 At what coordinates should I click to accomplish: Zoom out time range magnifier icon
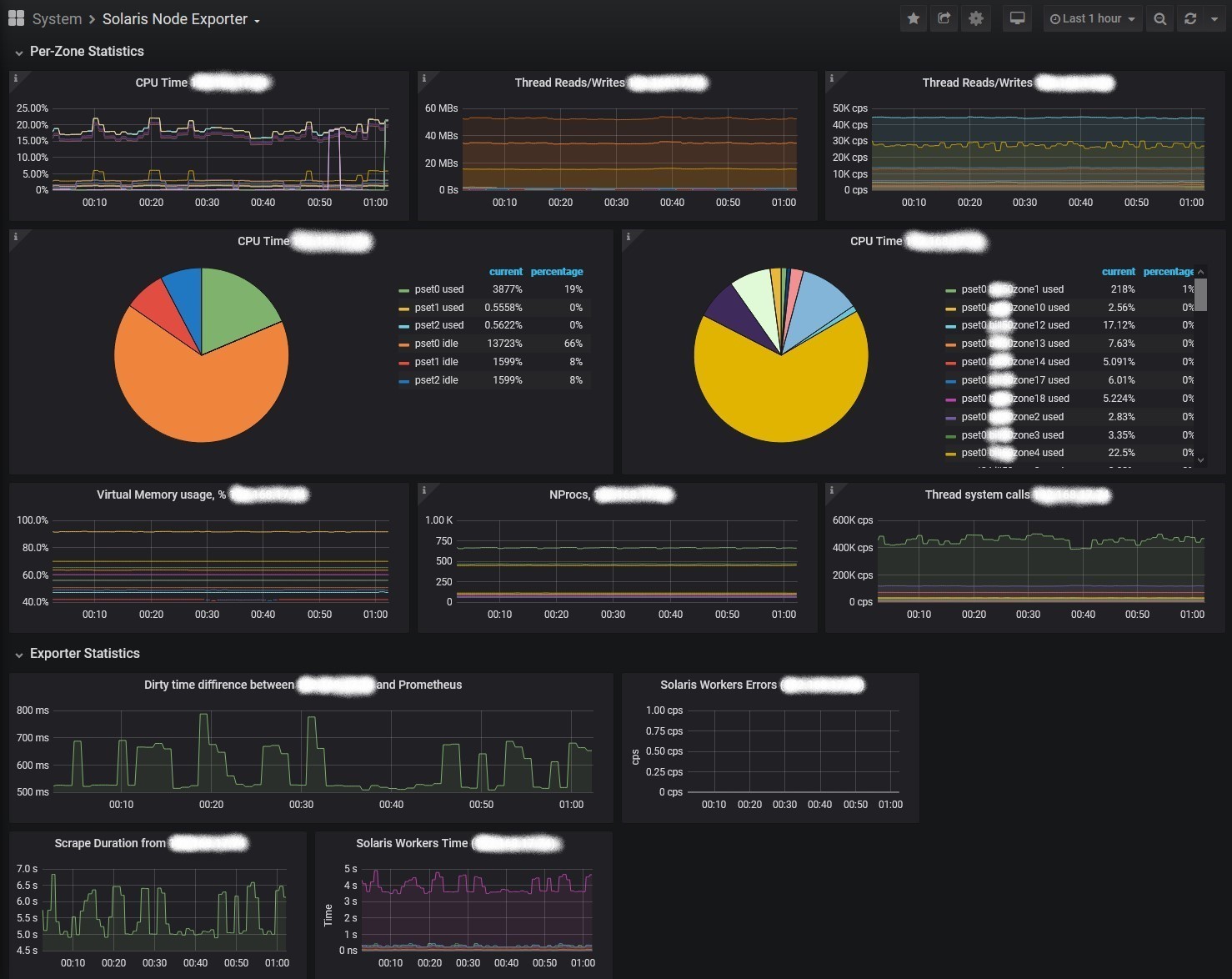pos(1159,18)
